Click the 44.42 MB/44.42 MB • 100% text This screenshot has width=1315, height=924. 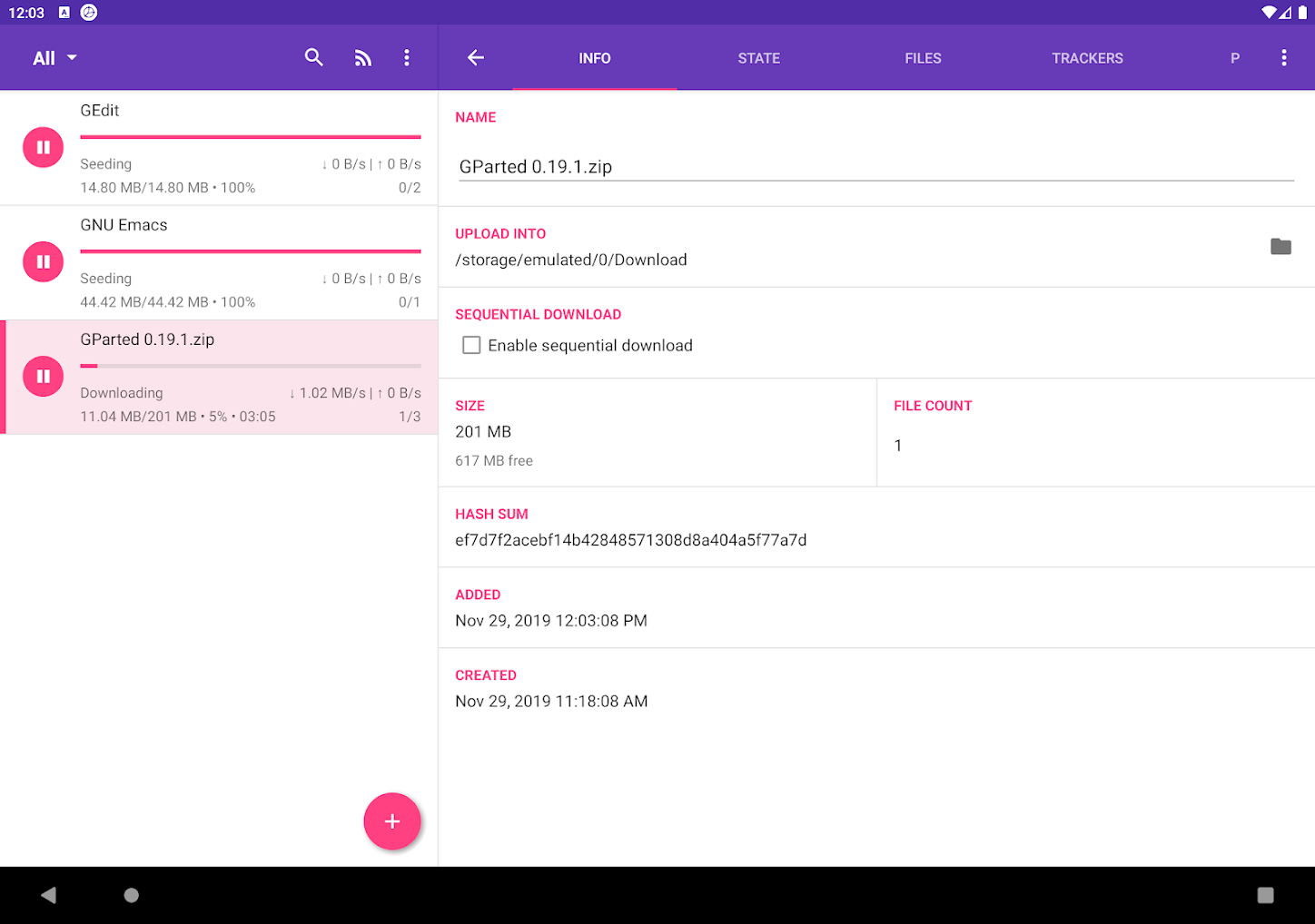[x=168, y=302]
